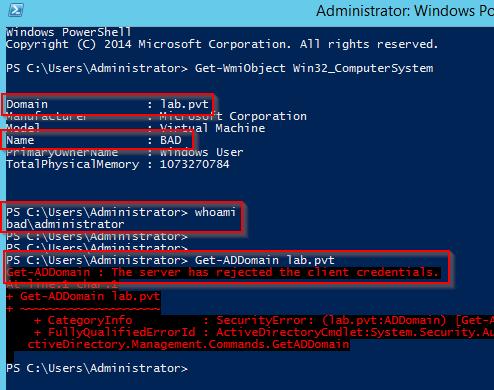Viewport: 494px width, 390px height.
Task: Click the TotalPhysicalMemory value 1073270784
Action: tap(195, 164)
